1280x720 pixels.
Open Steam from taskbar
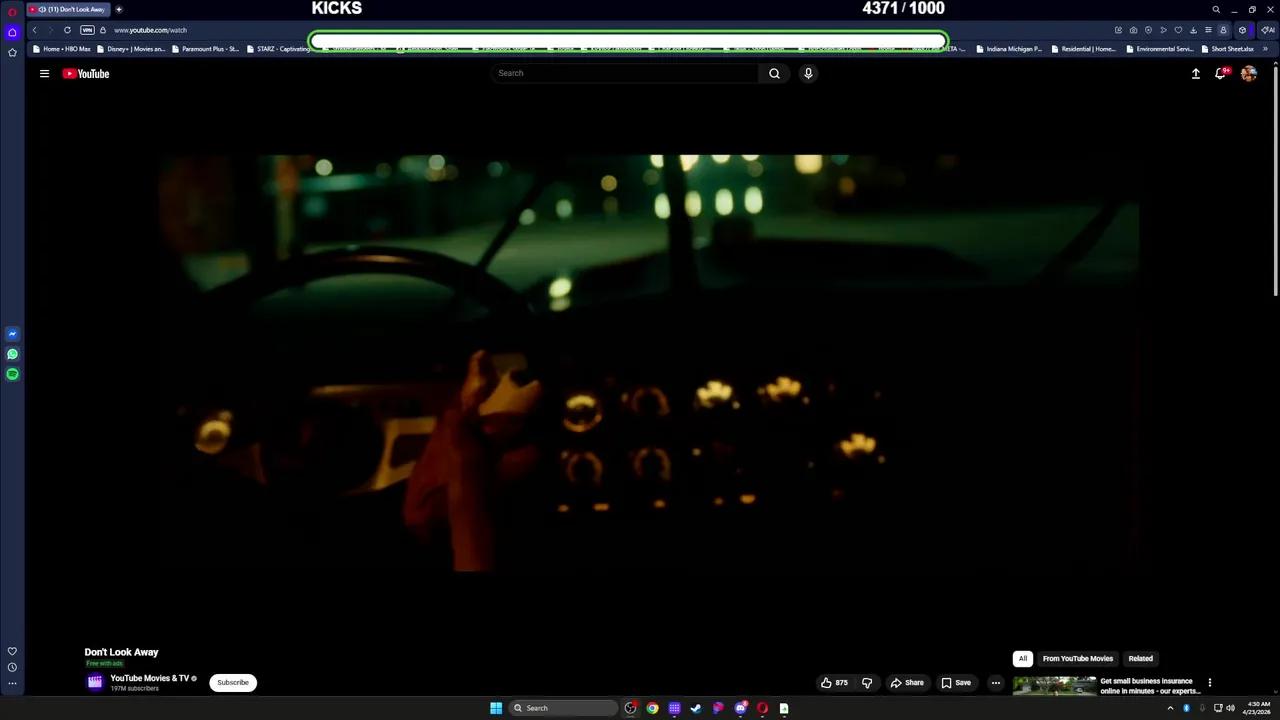pyautogui.click(x=696, y=708)
